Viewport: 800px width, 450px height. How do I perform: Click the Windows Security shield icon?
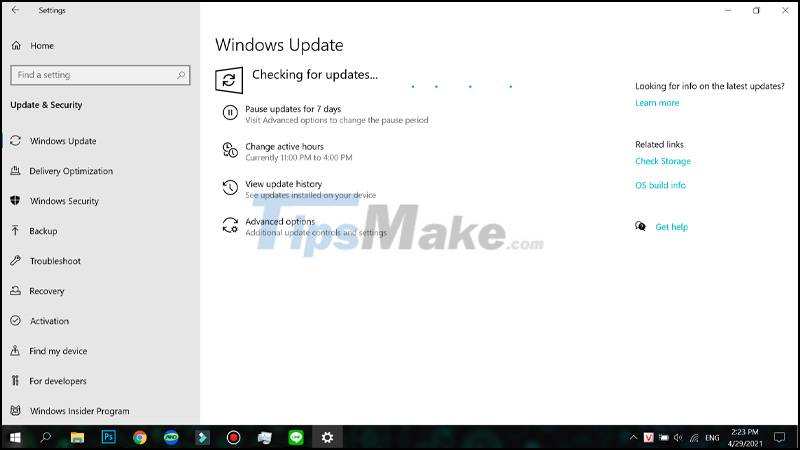pyautogui.click(x=15, y=201)
